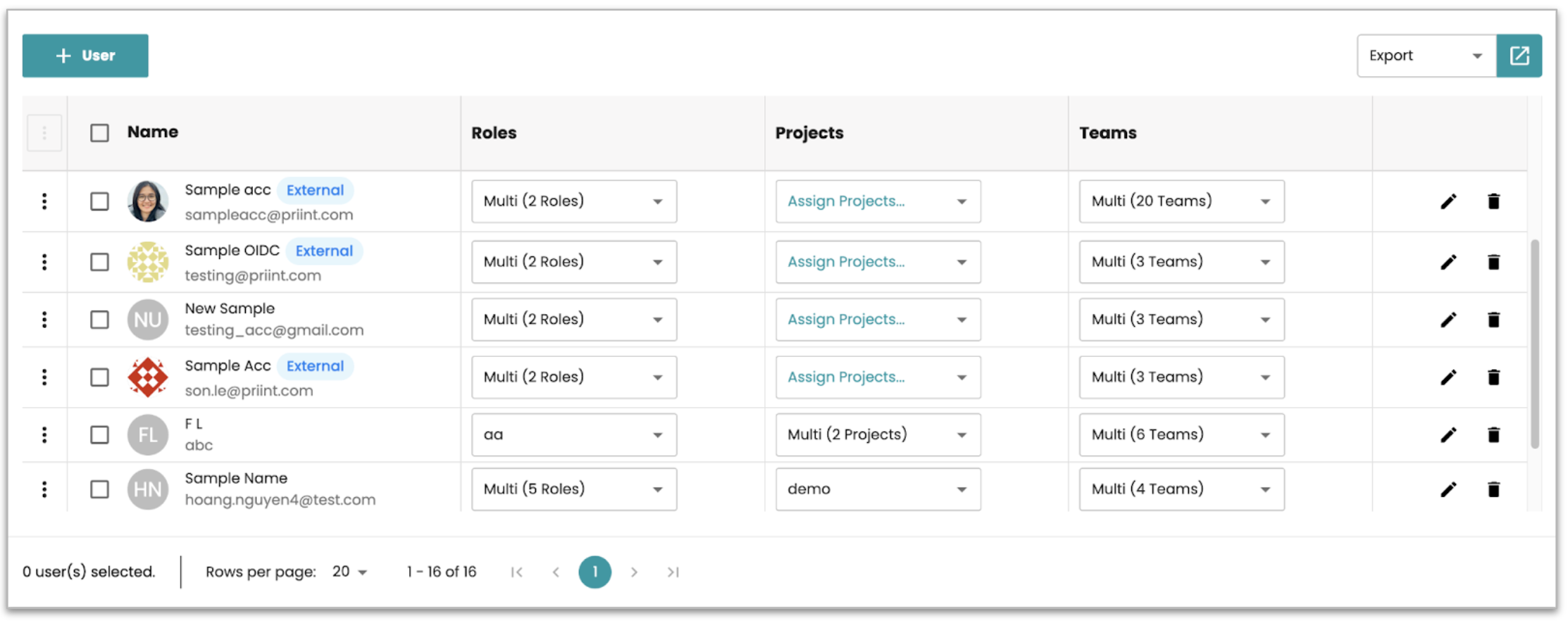Screen dimensions: 1568x621
Task: Open the three-dot menu for New Sample row
Action: [44, 320]
